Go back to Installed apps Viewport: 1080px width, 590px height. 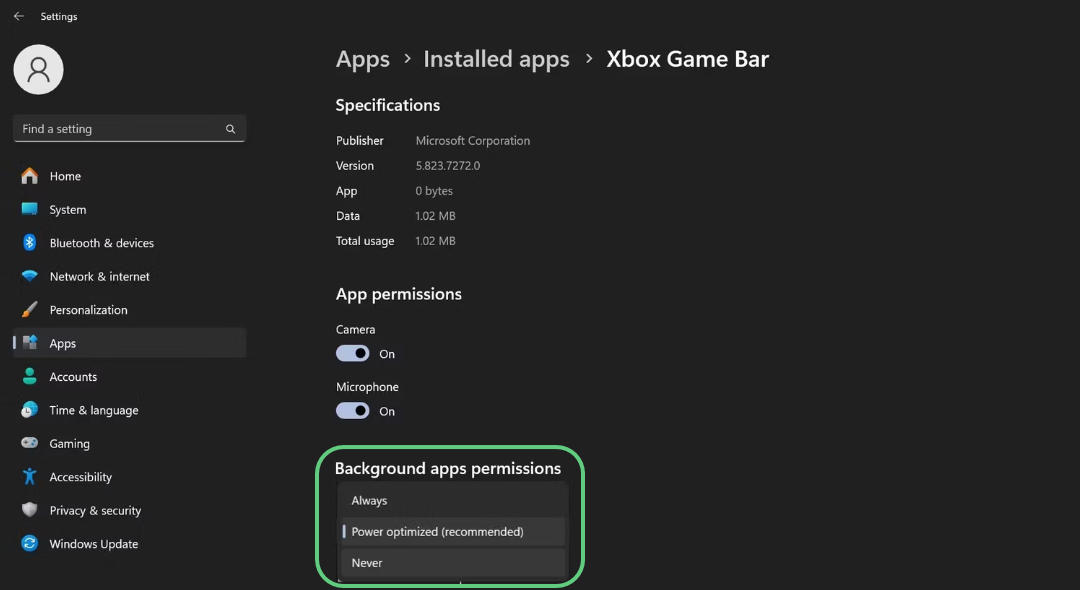click(496, 59)
